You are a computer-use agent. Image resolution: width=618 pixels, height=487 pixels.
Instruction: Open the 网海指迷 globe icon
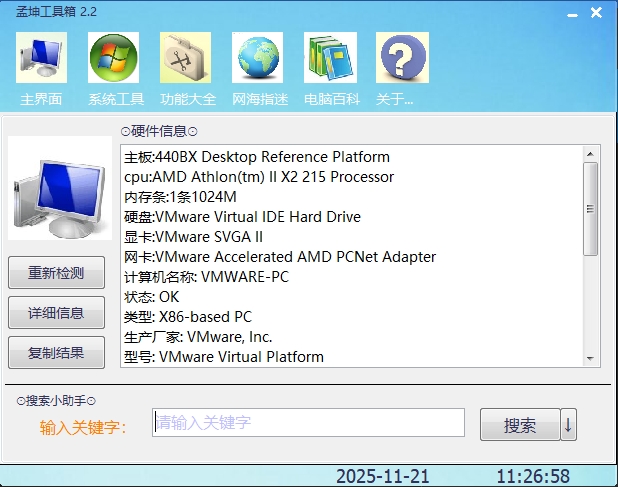(257, 58)
